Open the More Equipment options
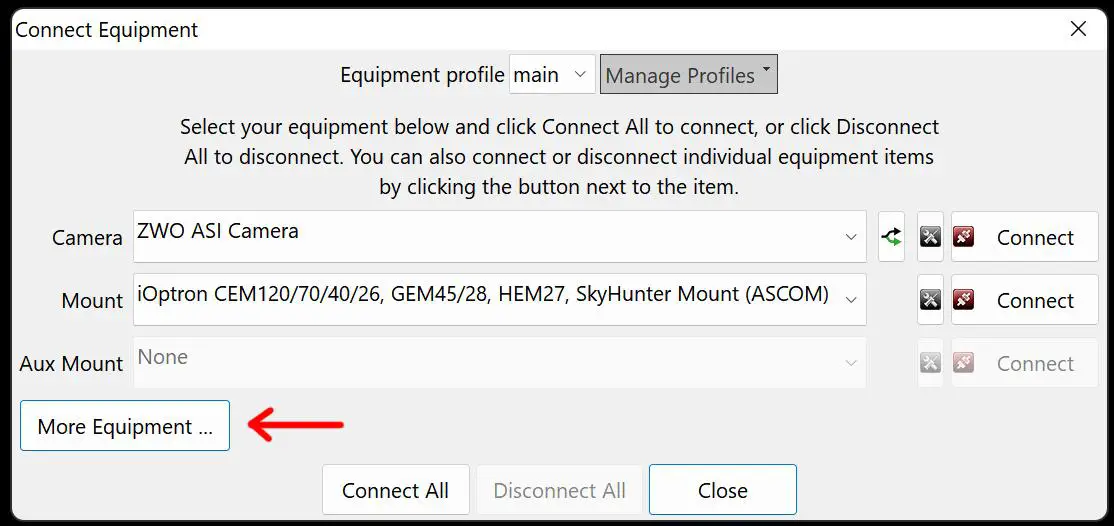Screen dimensions: 1114x526 click(125, 426)
